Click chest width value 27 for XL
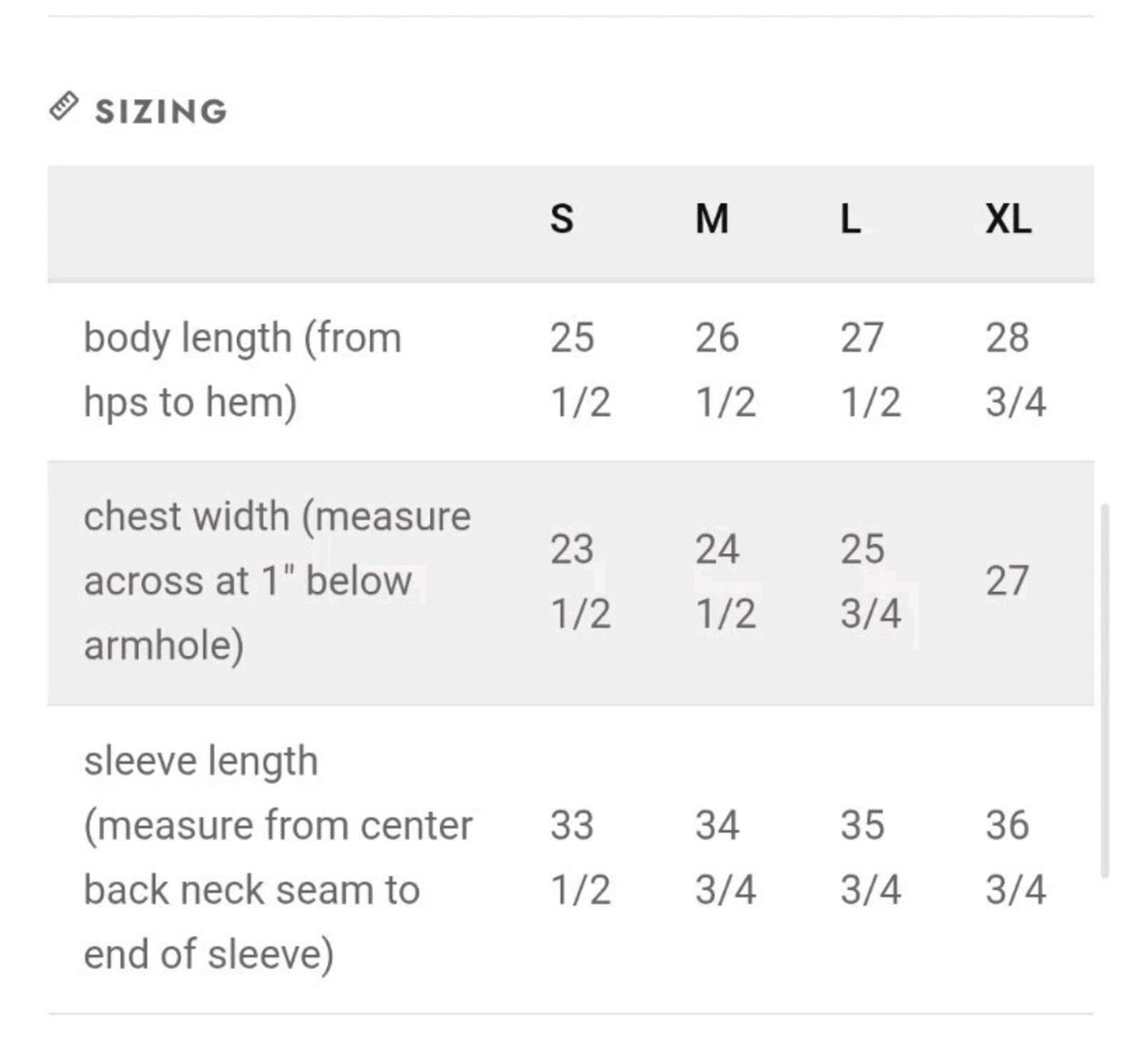The image size is (1142, 1064). [x=1007, y=581]
